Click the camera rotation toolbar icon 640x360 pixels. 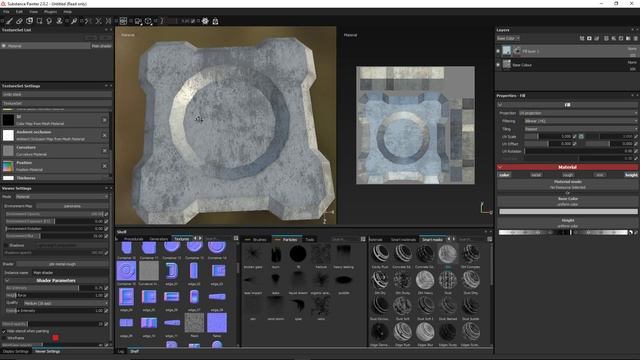[x=148, y=21]
